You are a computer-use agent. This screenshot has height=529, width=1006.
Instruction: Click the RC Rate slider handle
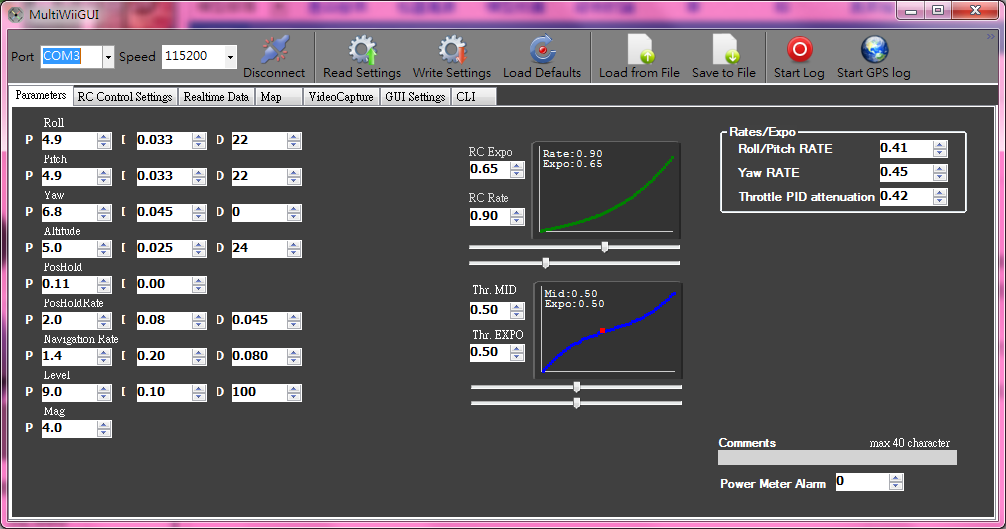[545, 263]
